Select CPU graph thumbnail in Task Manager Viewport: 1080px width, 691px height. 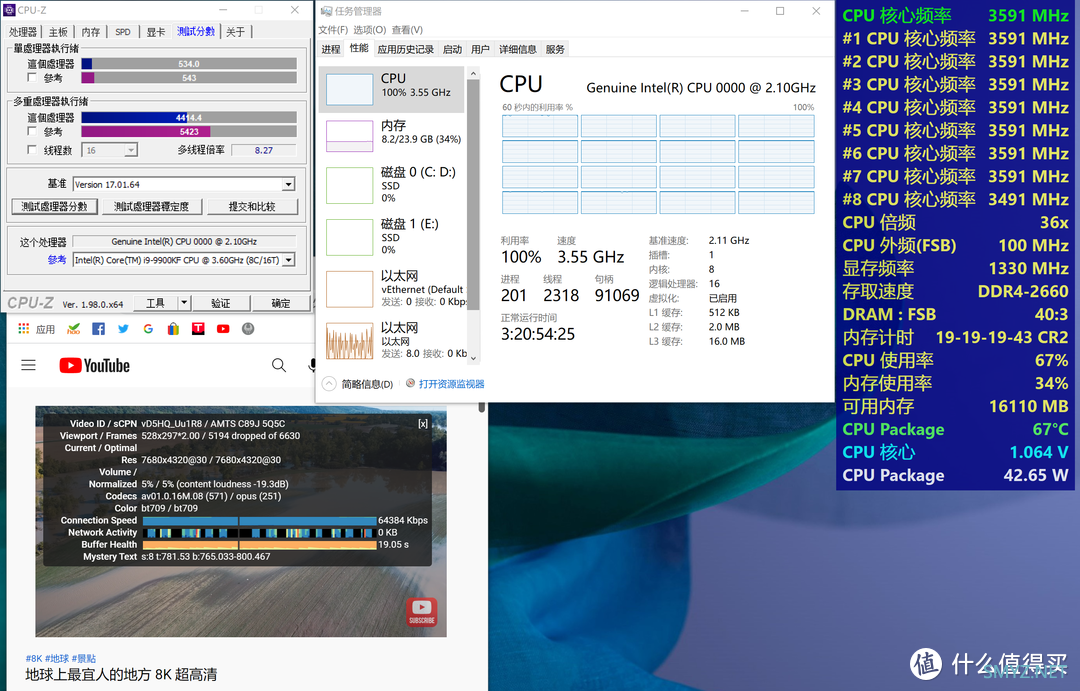[x=349, y=90]
